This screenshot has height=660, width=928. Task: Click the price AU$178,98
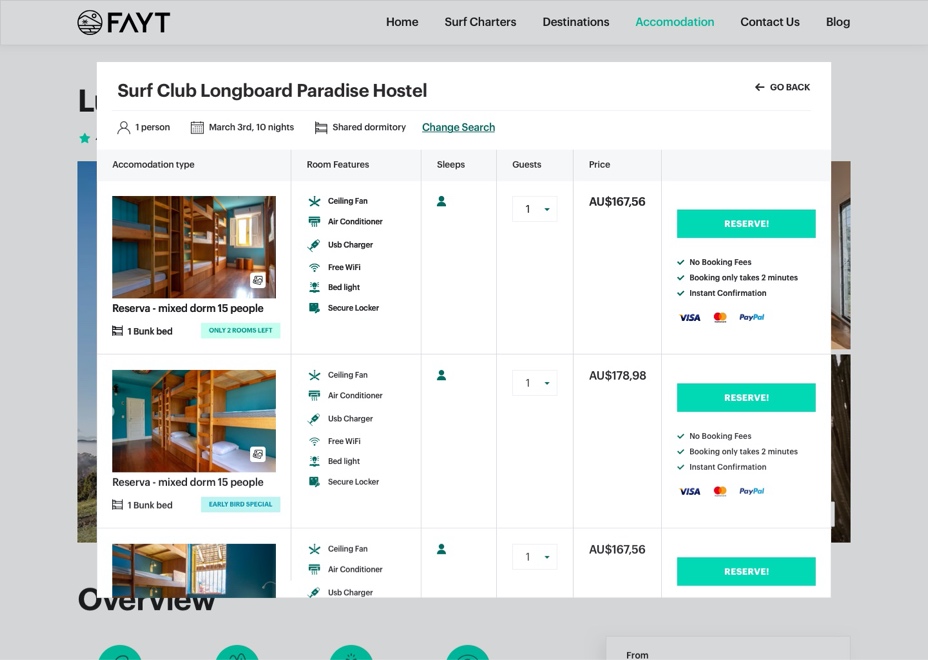pyautogui.click(x=617, y=376)
